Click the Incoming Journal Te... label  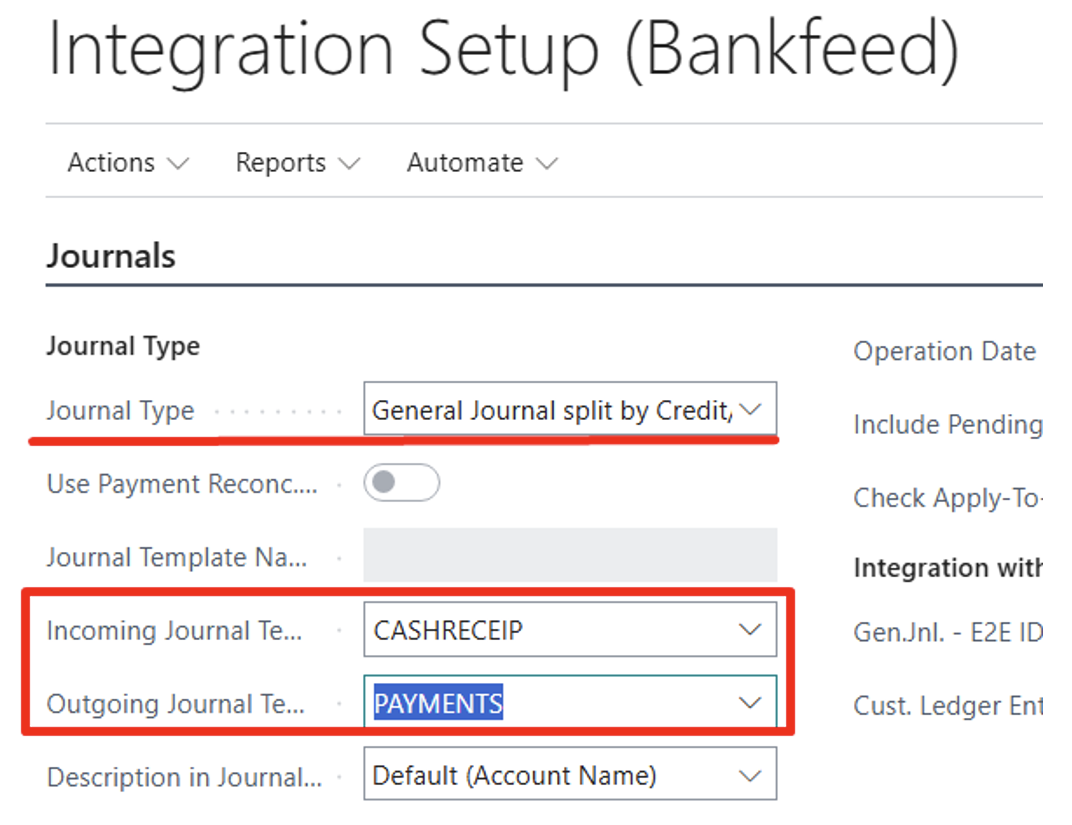tap(174, 630)
